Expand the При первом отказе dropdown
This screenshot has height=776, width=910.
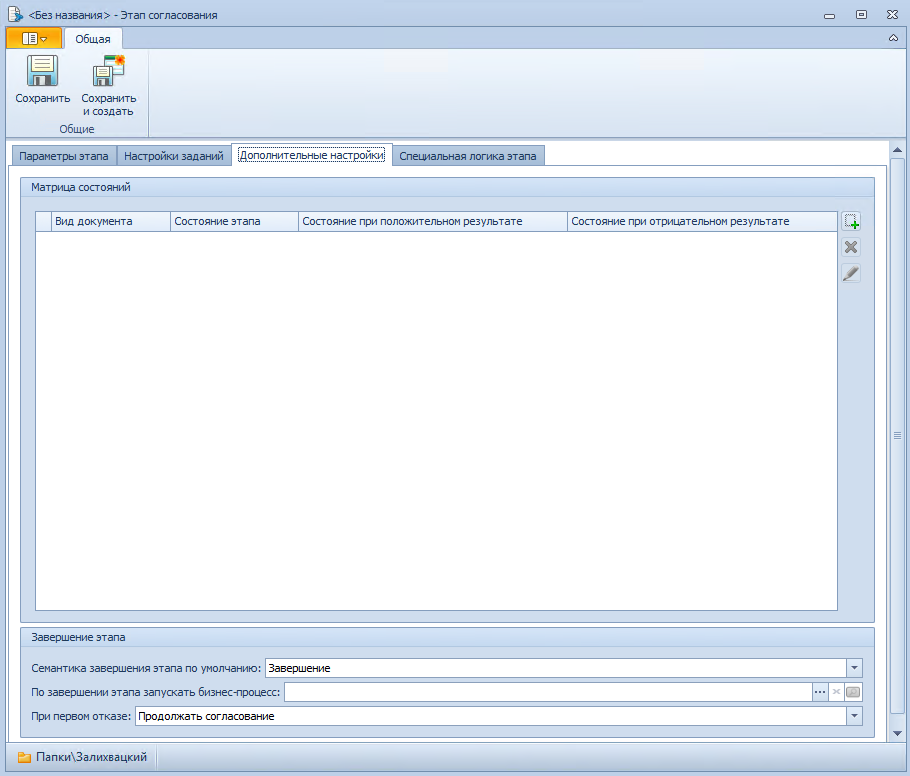(854, 716)
